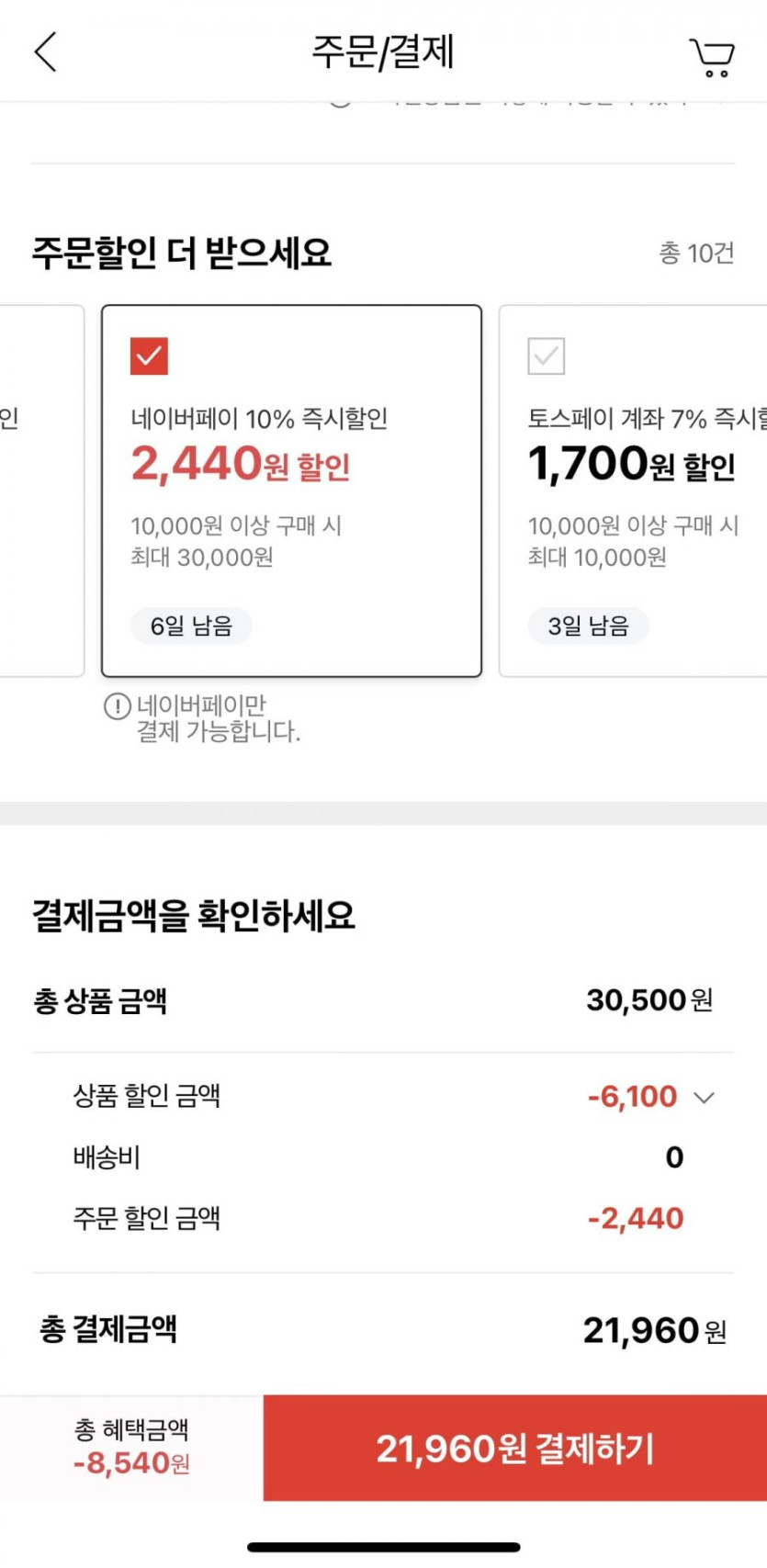Check the 토스페이 계좌 7% discount checkbox
This screenshot has height=1568, width=767.
(x=547, y=356)
